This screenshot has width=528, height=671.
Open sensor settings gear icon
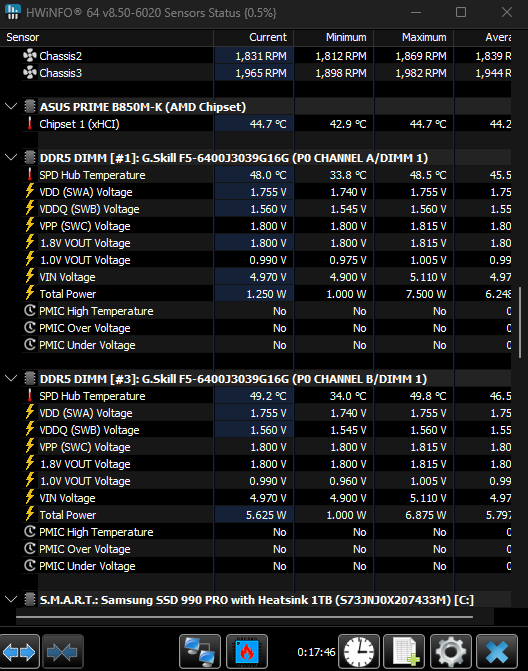(451, 651)
